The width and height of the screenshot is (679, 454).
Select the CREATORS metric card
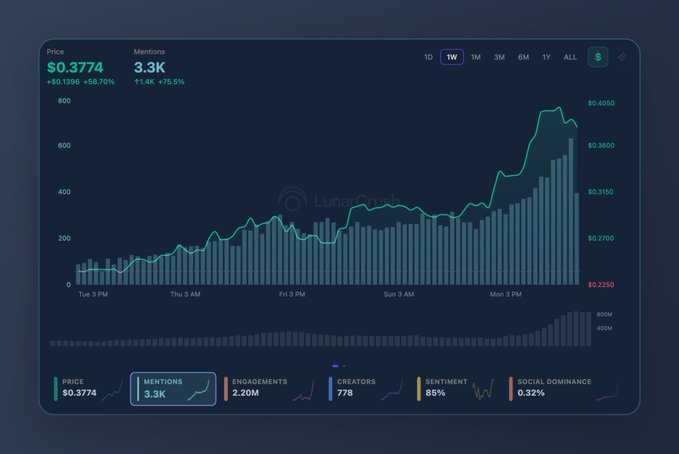(x=366, y=389)
